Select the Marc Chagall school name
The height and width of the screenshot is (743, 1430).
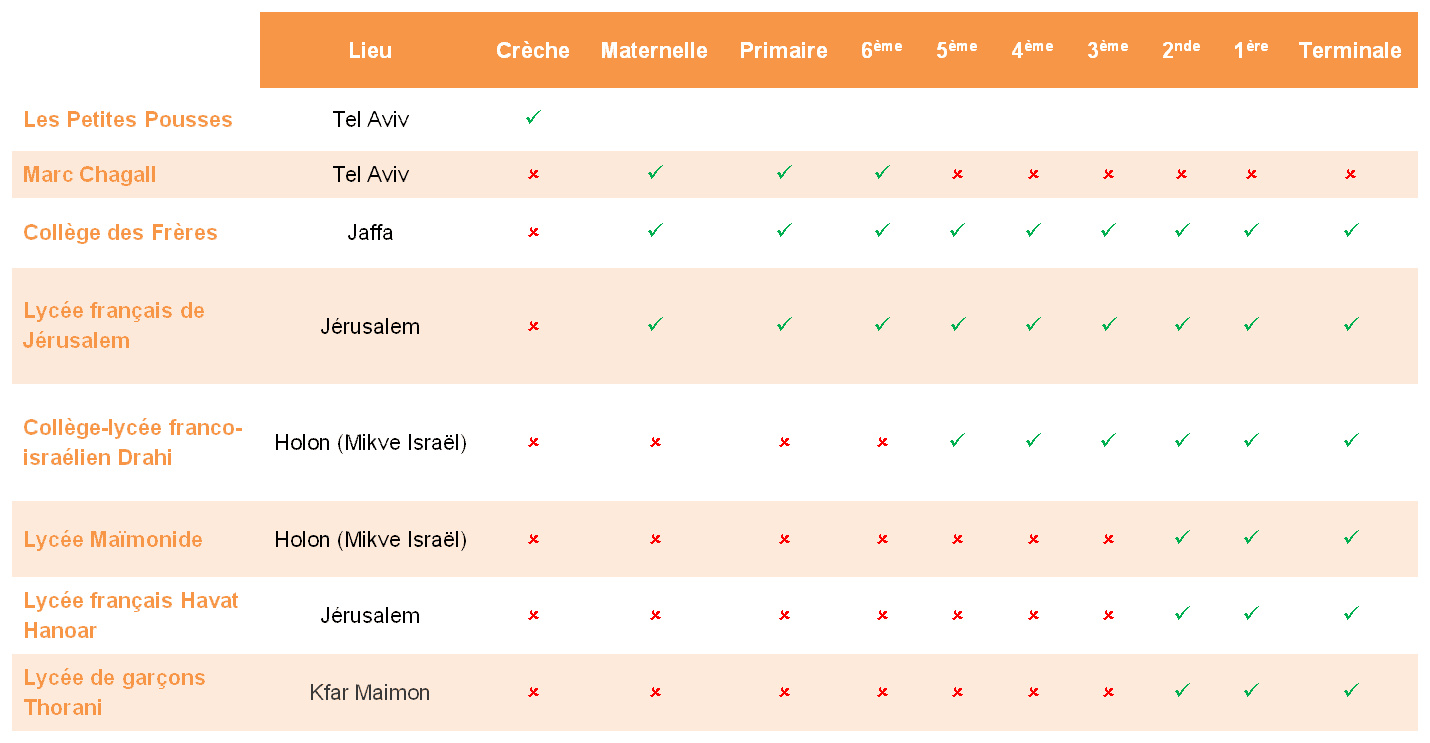click(90, 175)
